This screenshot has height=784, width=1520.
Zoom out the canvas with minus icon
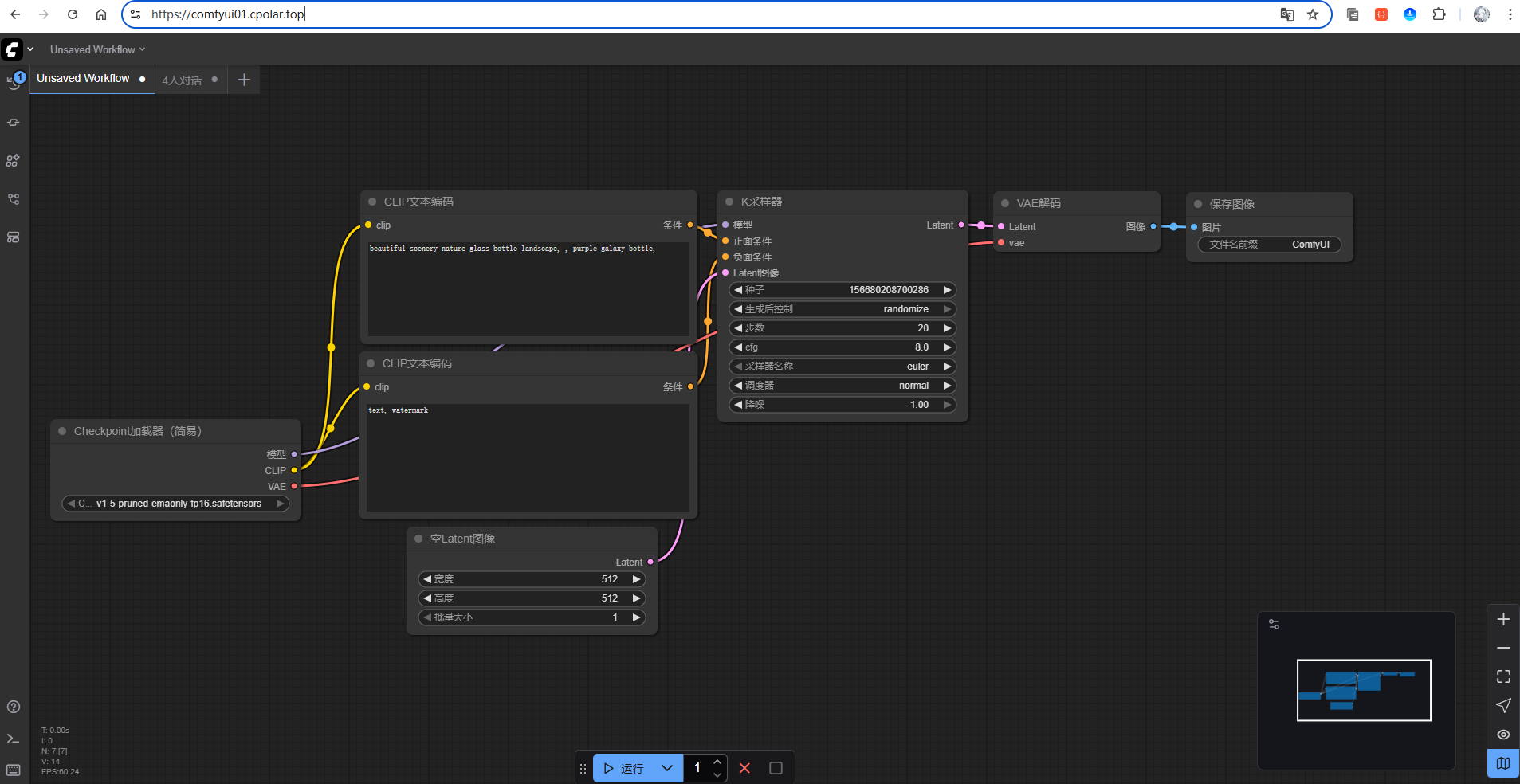1503,648
